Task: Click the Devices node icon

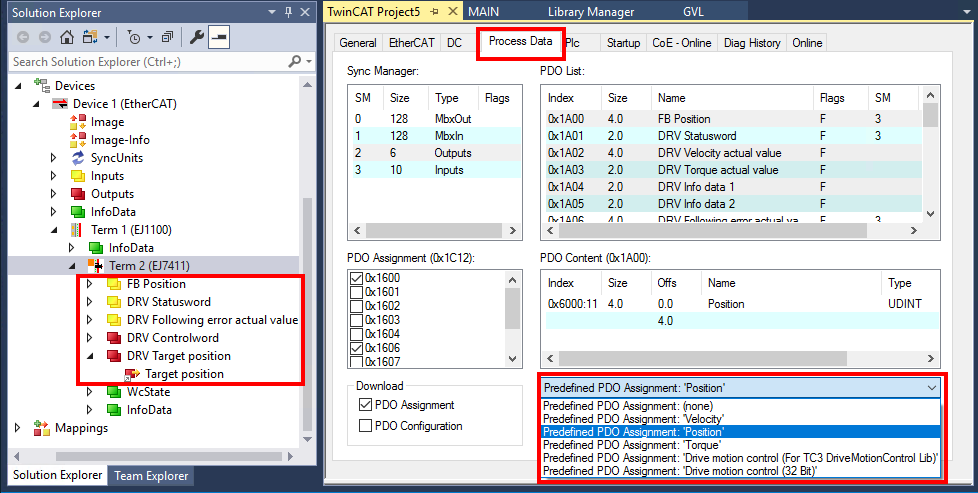Action: pyautogui.click(x=42, y=85)
